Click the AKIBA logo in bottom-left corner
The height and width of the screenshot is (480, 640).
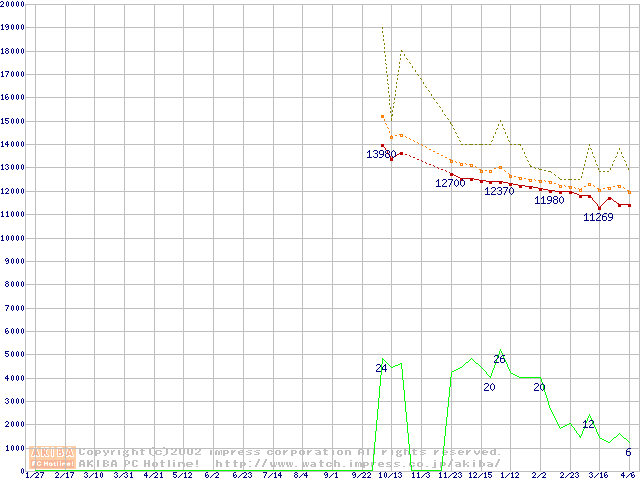pos(52,457)
